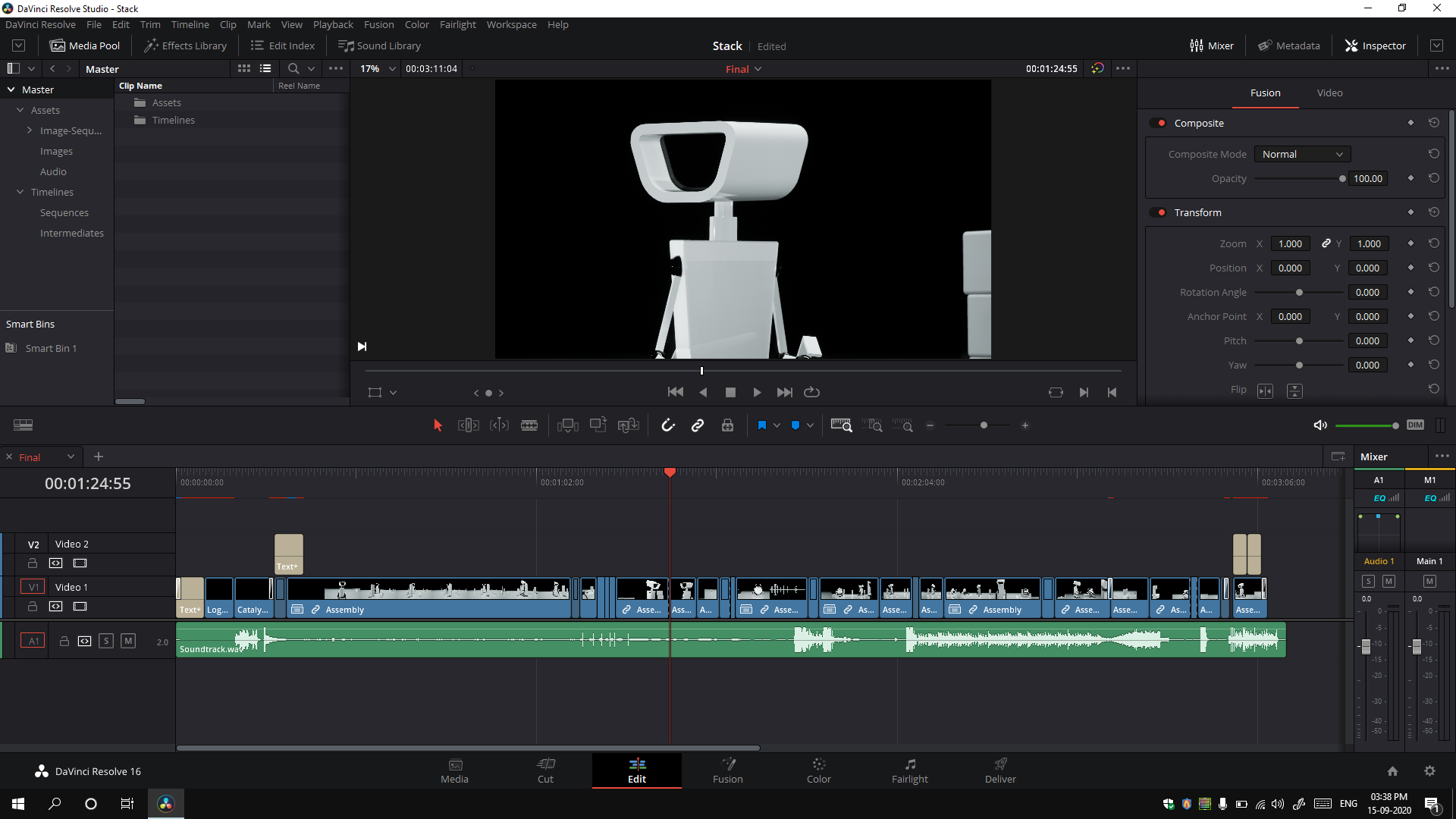Image resolution: width=1456 pixels, height=819 pixels.
Task: Collapse the Master bin tree
Action: [x=11, y=89]
